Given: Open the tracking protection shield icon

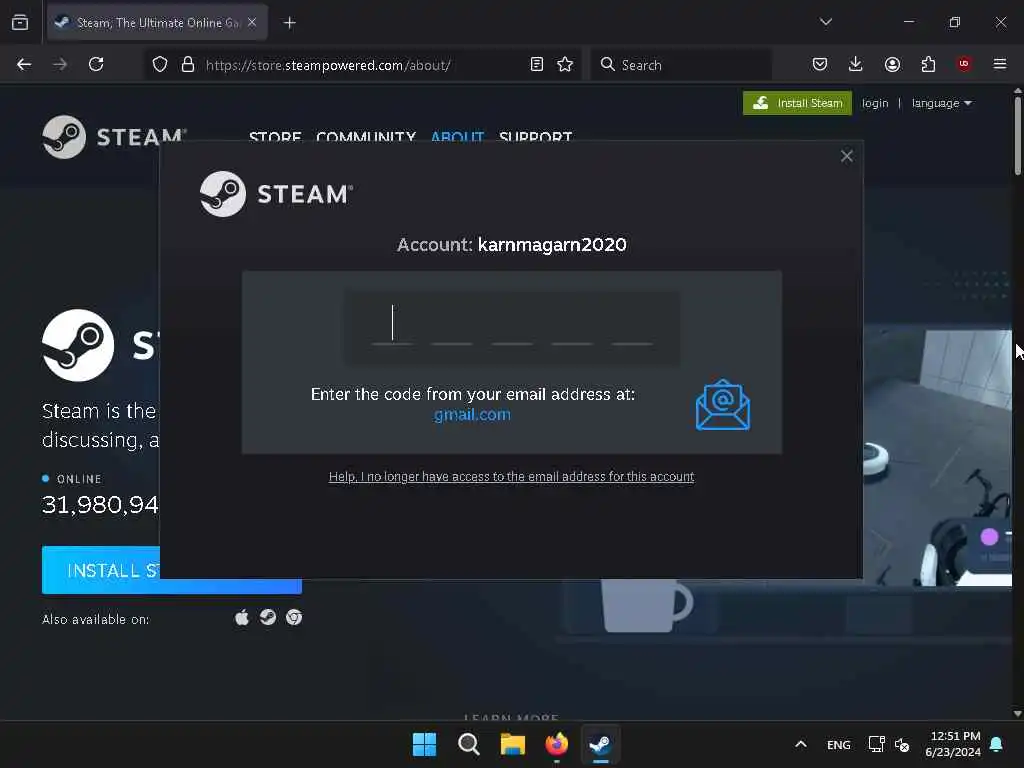Looking at the screenshot, I should (x=160, y=65).
